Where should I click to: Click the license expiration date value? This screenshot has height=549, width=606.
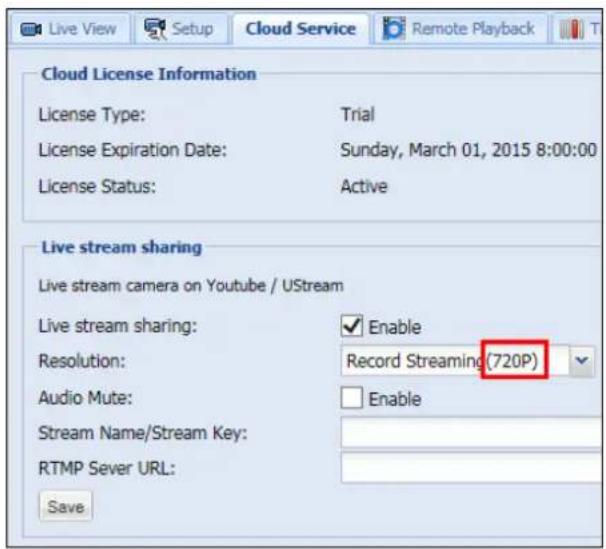tap(468, 150)
